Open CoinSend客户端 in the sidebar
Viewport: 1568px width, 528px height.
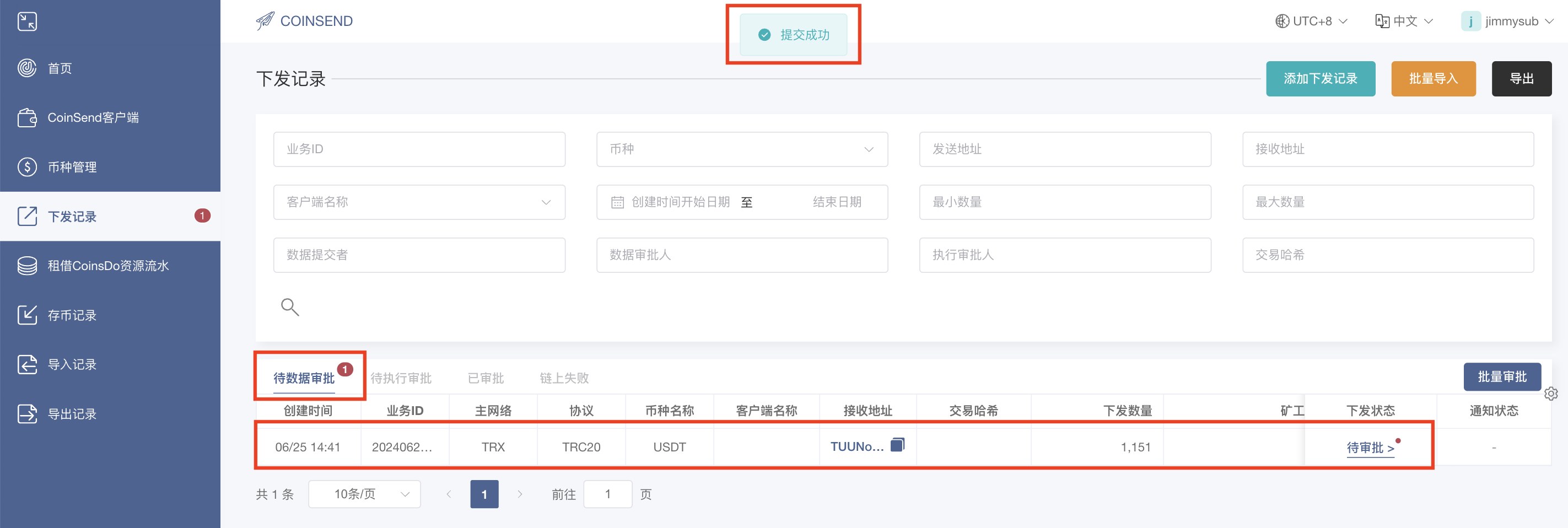tap(93, 117)
